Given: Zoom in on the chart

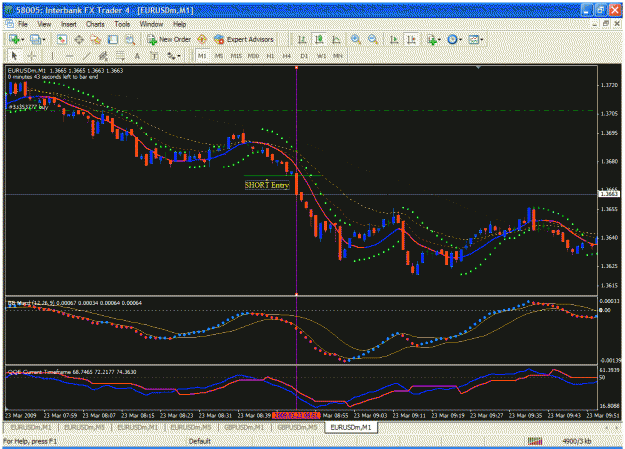Looking at the screenshot, I should (356, 39).
